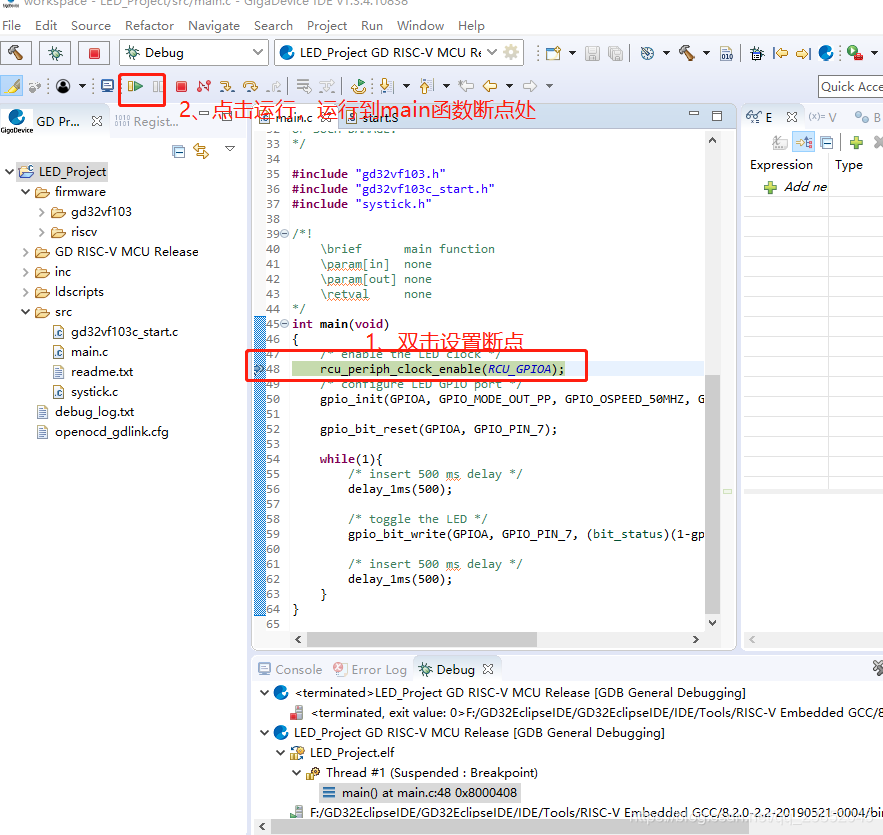Click the Suspend pause icon

(158, 87)
